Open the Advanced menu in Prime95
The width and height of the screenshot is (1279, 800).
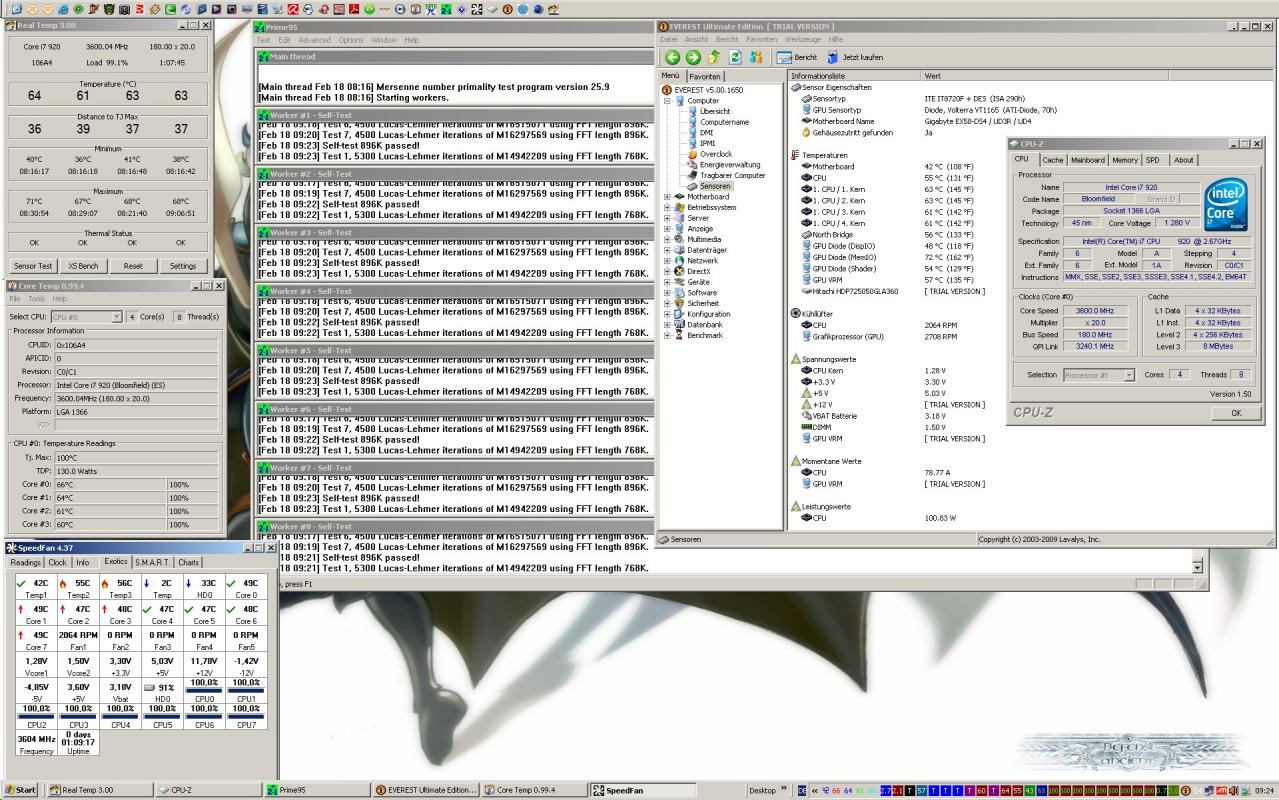coord(314,40)
